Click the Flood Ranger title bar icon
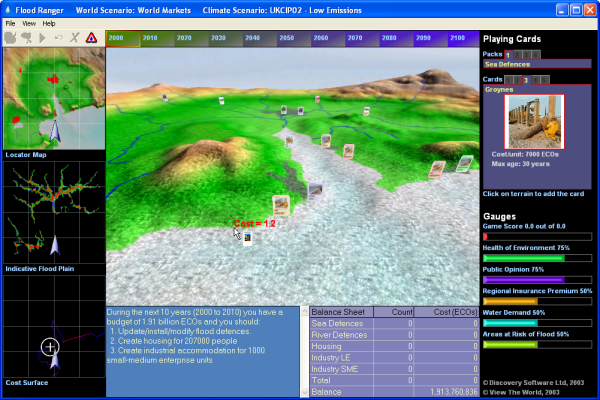Screen dimensions: 600x400 coord(8,10)
